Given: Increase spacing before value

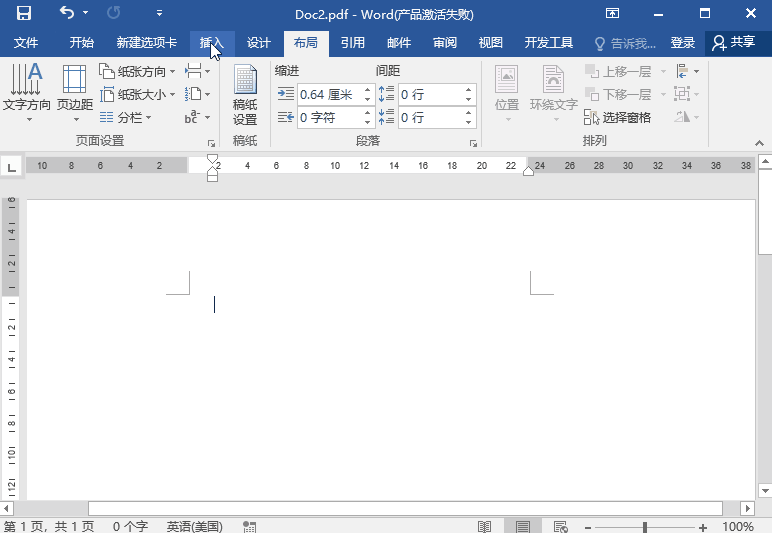Looking at the screenshot, I should tap(468, 90).
